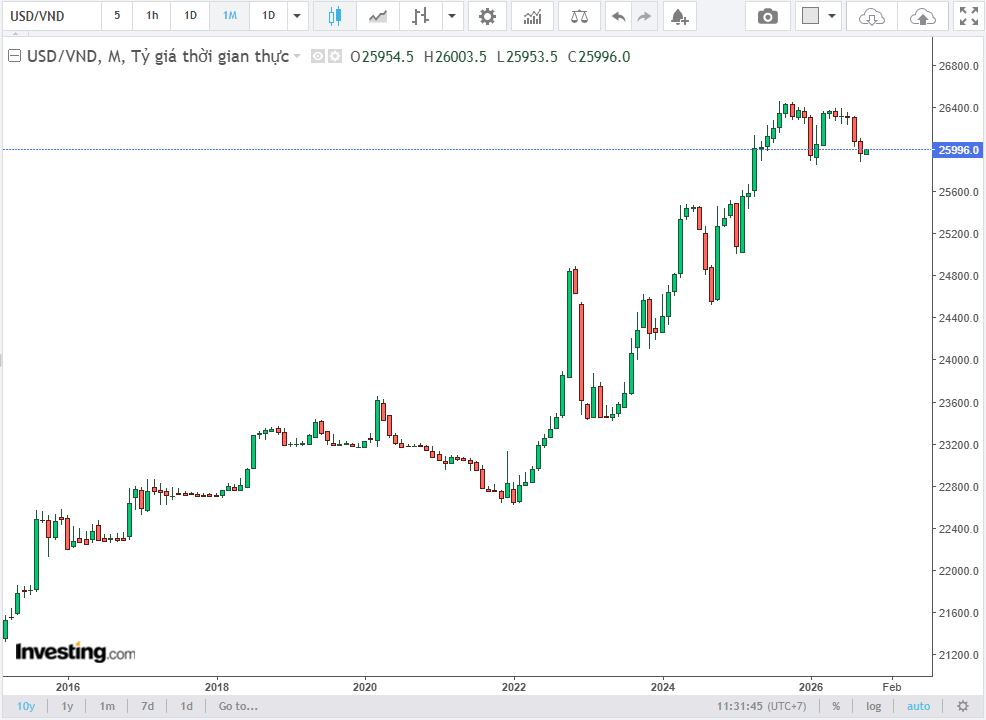Create an alert with bell-plus icon
Image resolution: width=986 pixels, height=720 pixels.
click(679, 16)
